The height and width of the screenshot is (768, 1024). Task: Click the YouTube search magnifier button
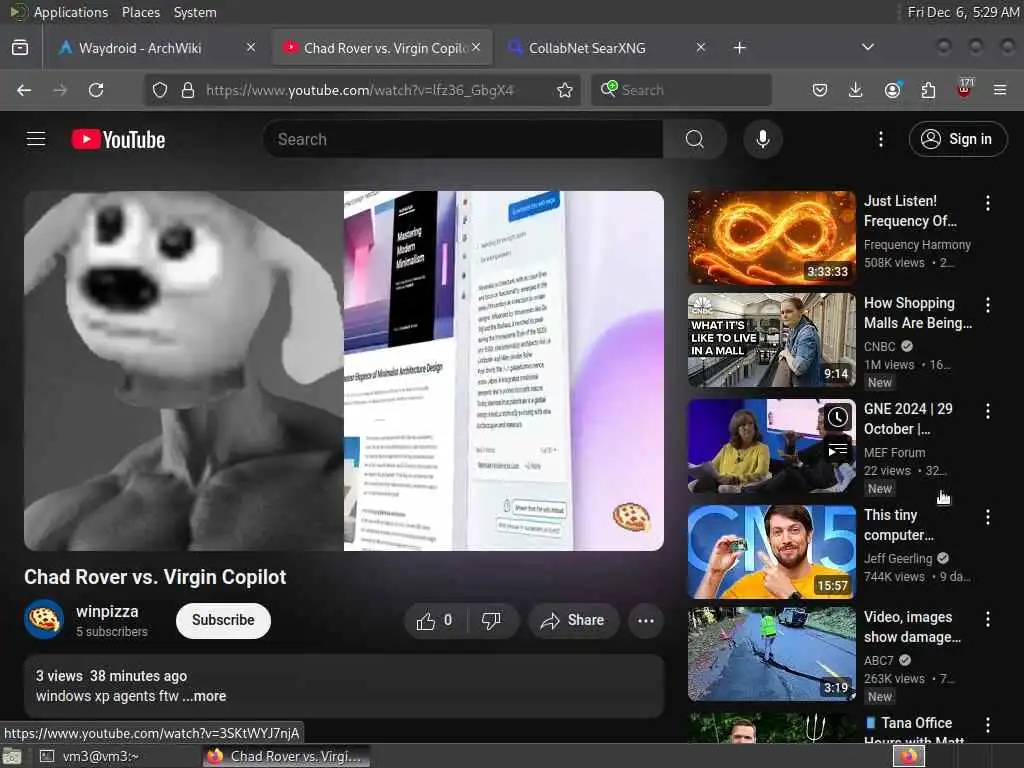(x=695, y=139)
